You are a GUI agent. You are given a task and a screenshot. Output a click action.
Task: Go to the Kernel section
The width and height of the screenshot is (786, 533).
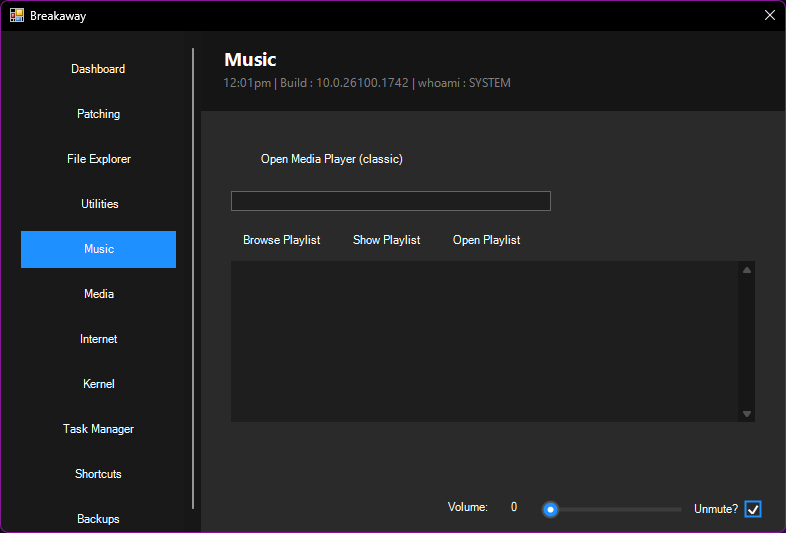[98, 384]
